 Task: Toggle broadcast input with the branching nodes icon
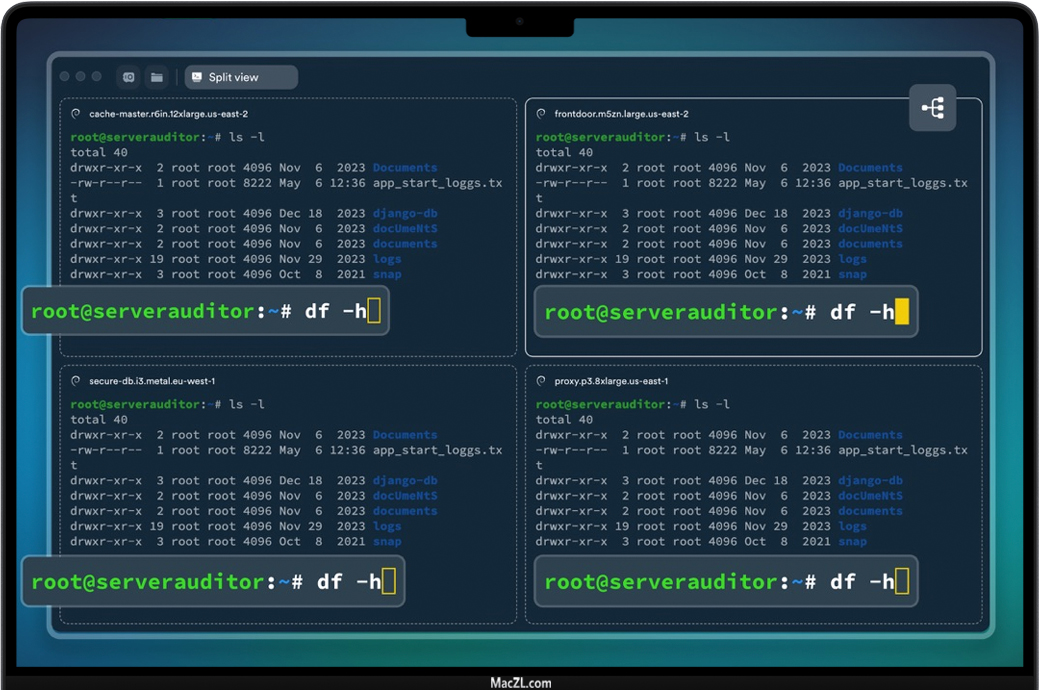[x=932, y=108]
